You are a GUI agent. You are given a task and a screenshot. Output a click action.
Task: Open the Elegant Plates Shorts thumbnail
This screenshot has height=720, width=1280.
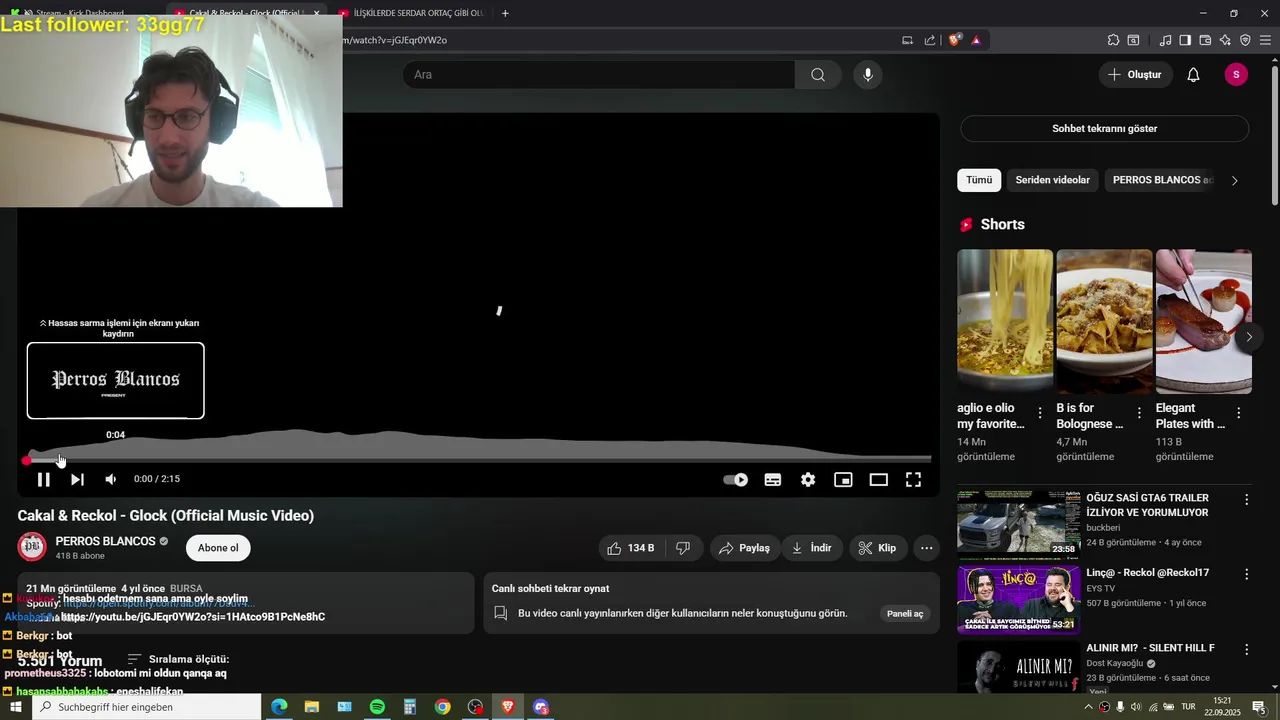coord(1204,321)
